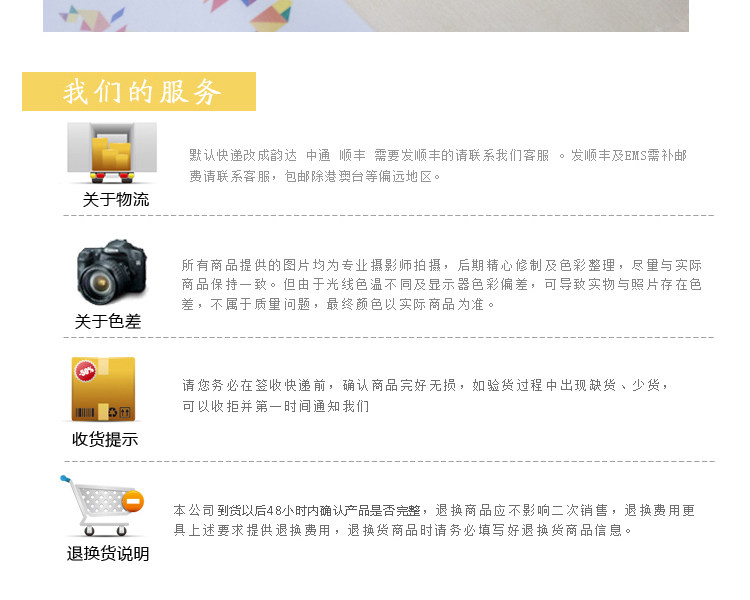Click the color difference explanation paragraph
This screenshot has width=750, height=600.
[441, 284]
